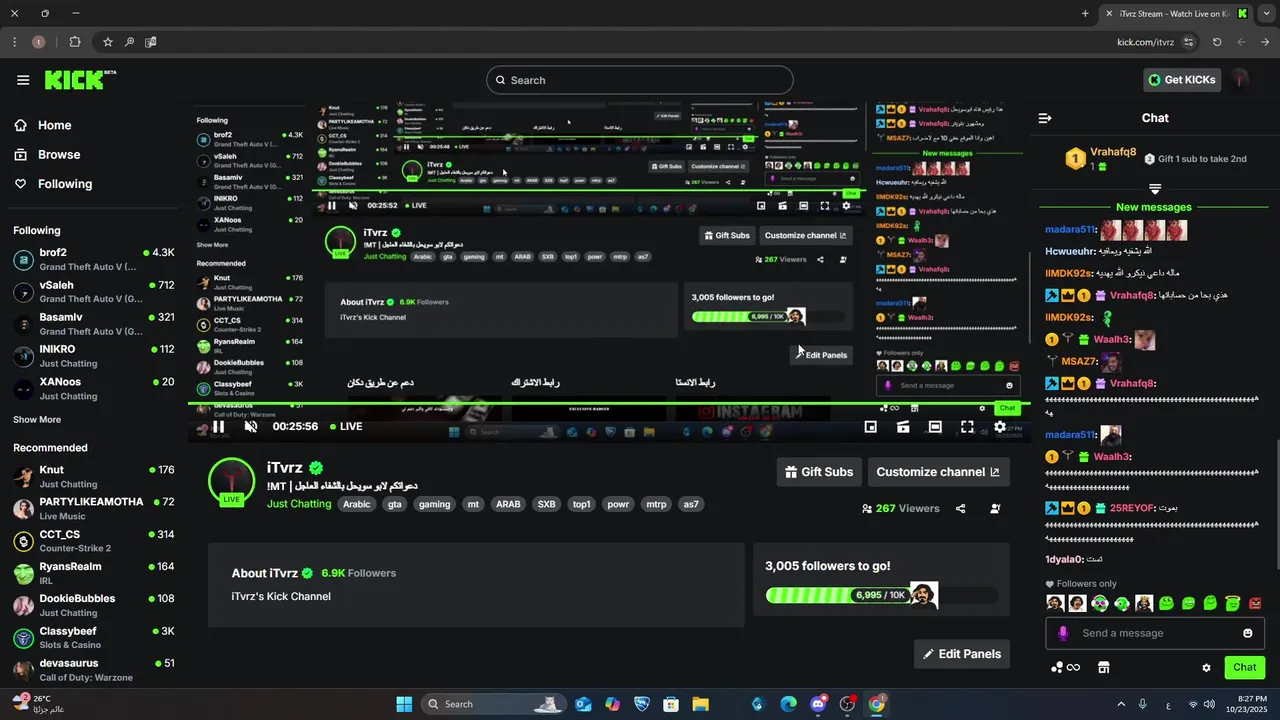This screenshot has width=1280, height=720.
Task: Open Customize channel link
Action: pyautogui.click(x=938, y=472)
